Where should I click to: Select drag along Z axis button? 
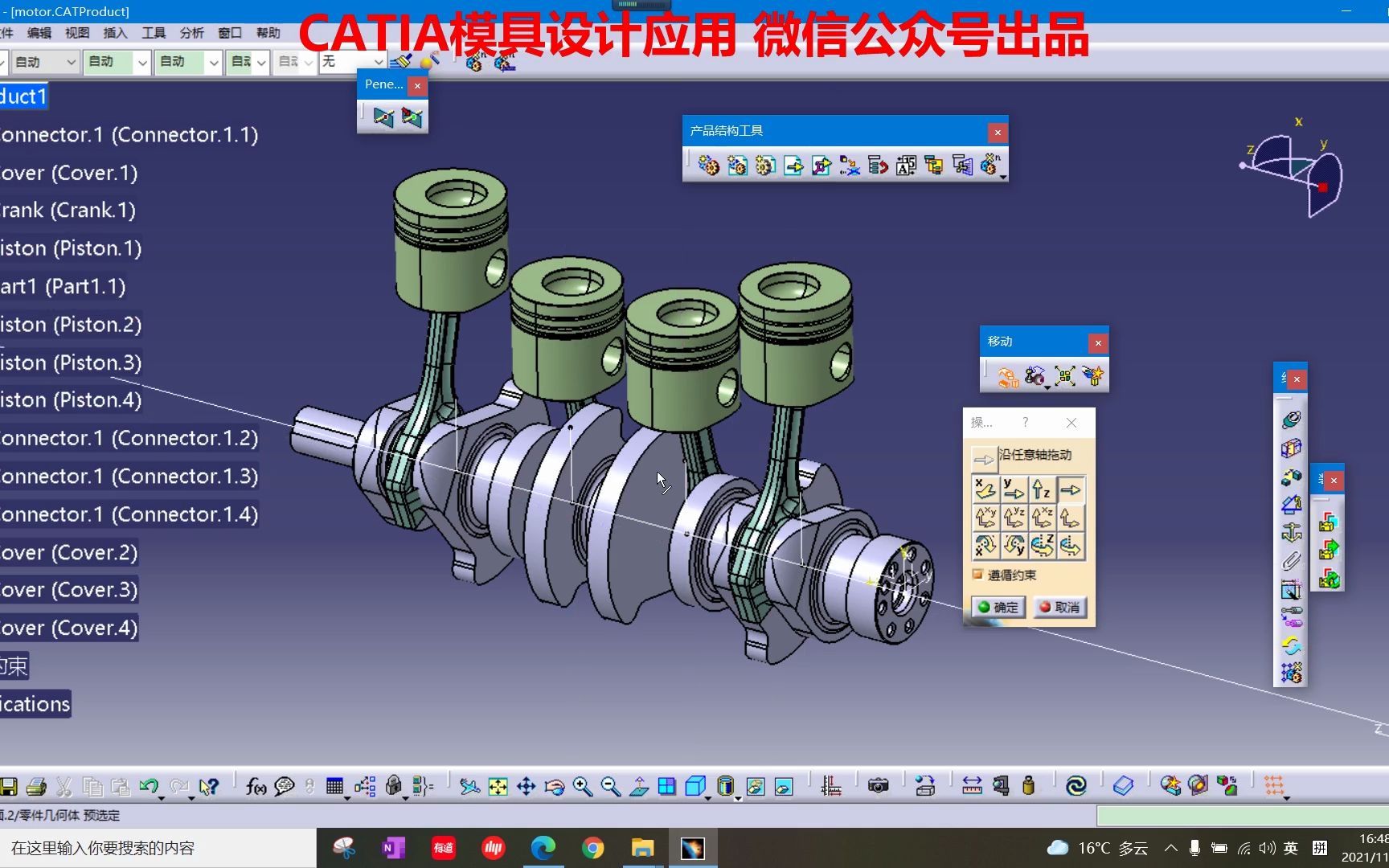(1042, 489)
